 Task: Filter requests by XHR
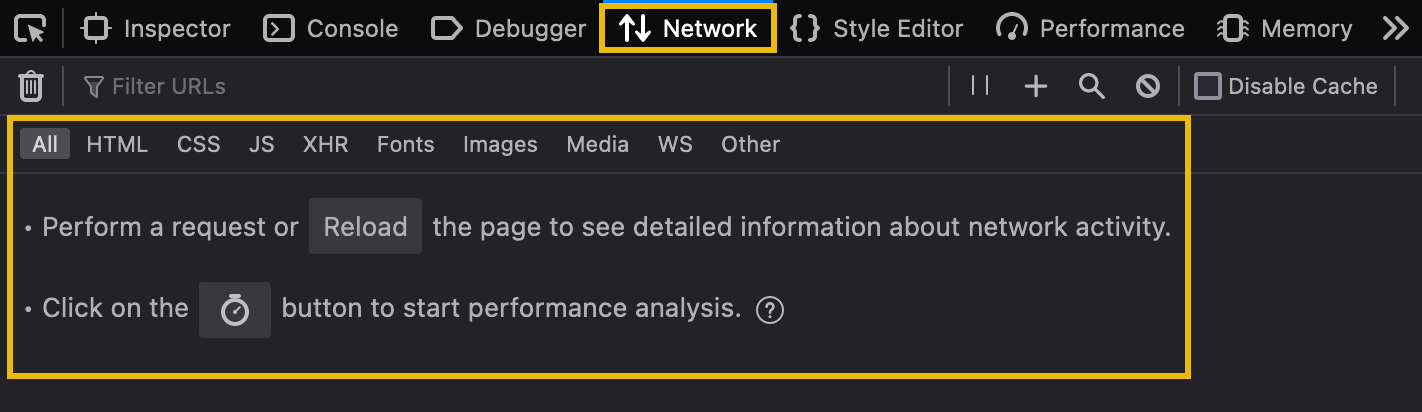(x=325, y=144)
